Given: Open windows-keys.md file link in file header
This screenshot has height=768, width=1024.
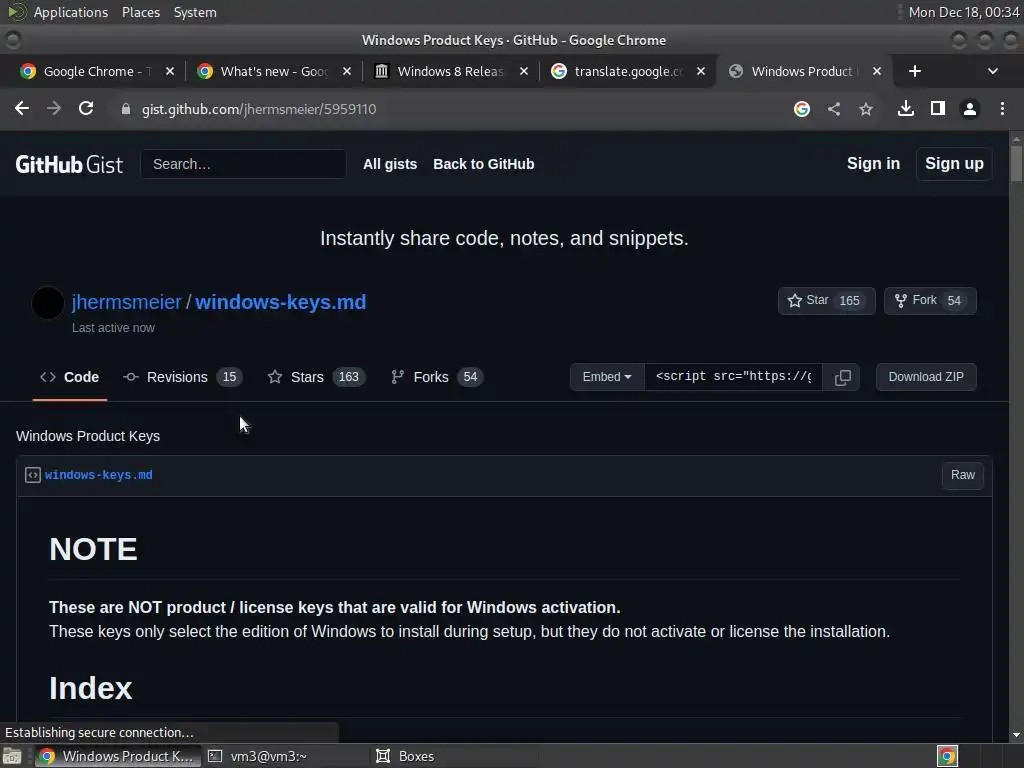Looking at the screenshot, I should pyautogui.click(x=99, y=475).
